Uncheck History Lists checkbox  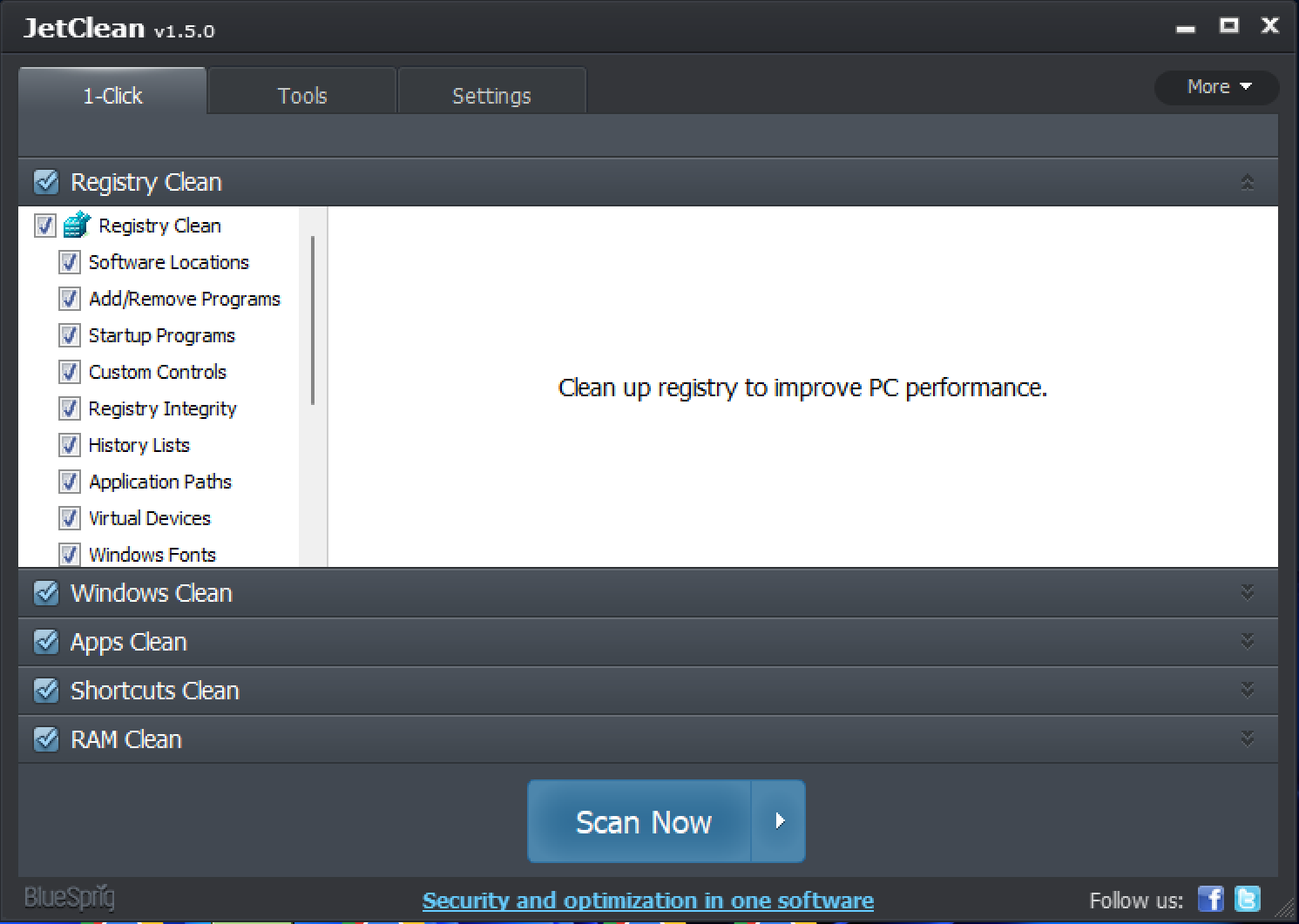pos(70,445)
